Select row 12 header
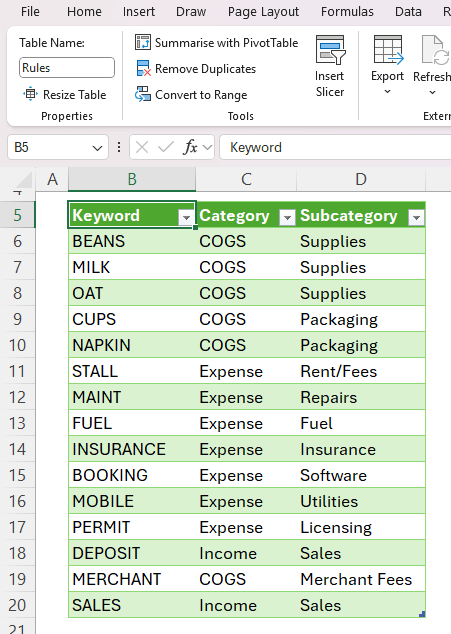Viewport: 451px width, 634px height. (17, 397)
